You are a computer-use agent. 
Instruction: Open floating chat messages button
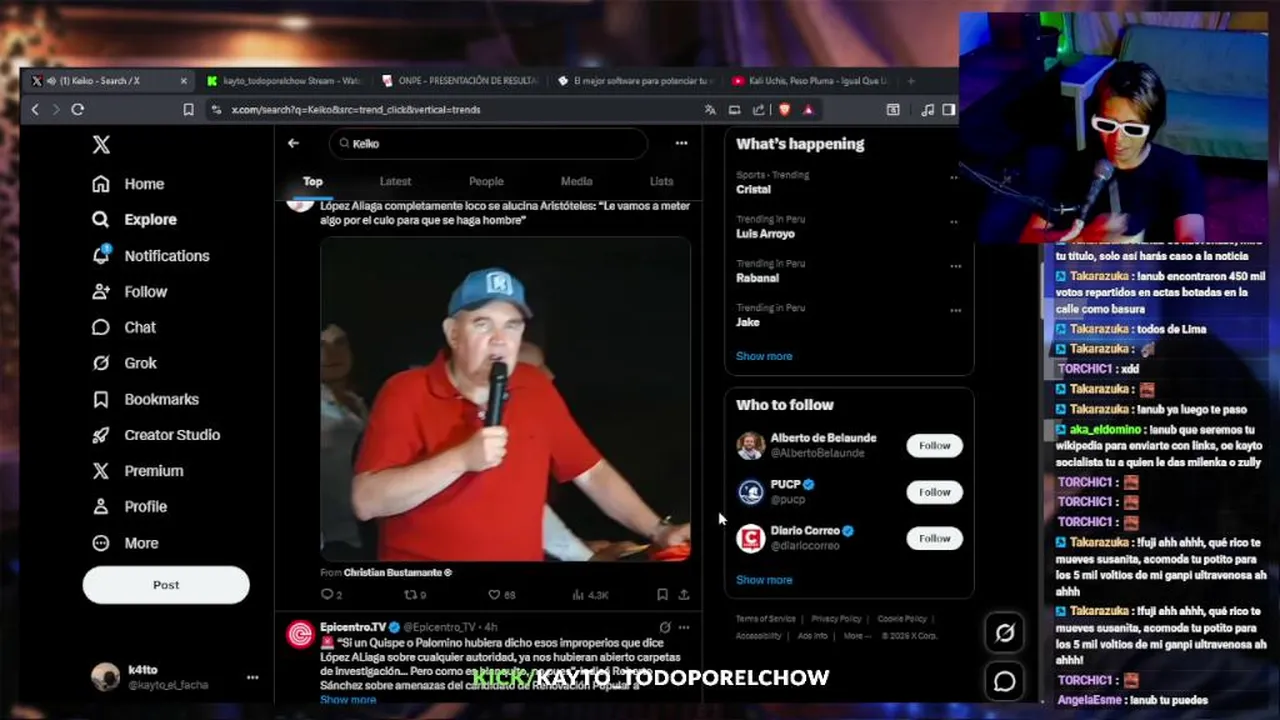point(1005,681)
